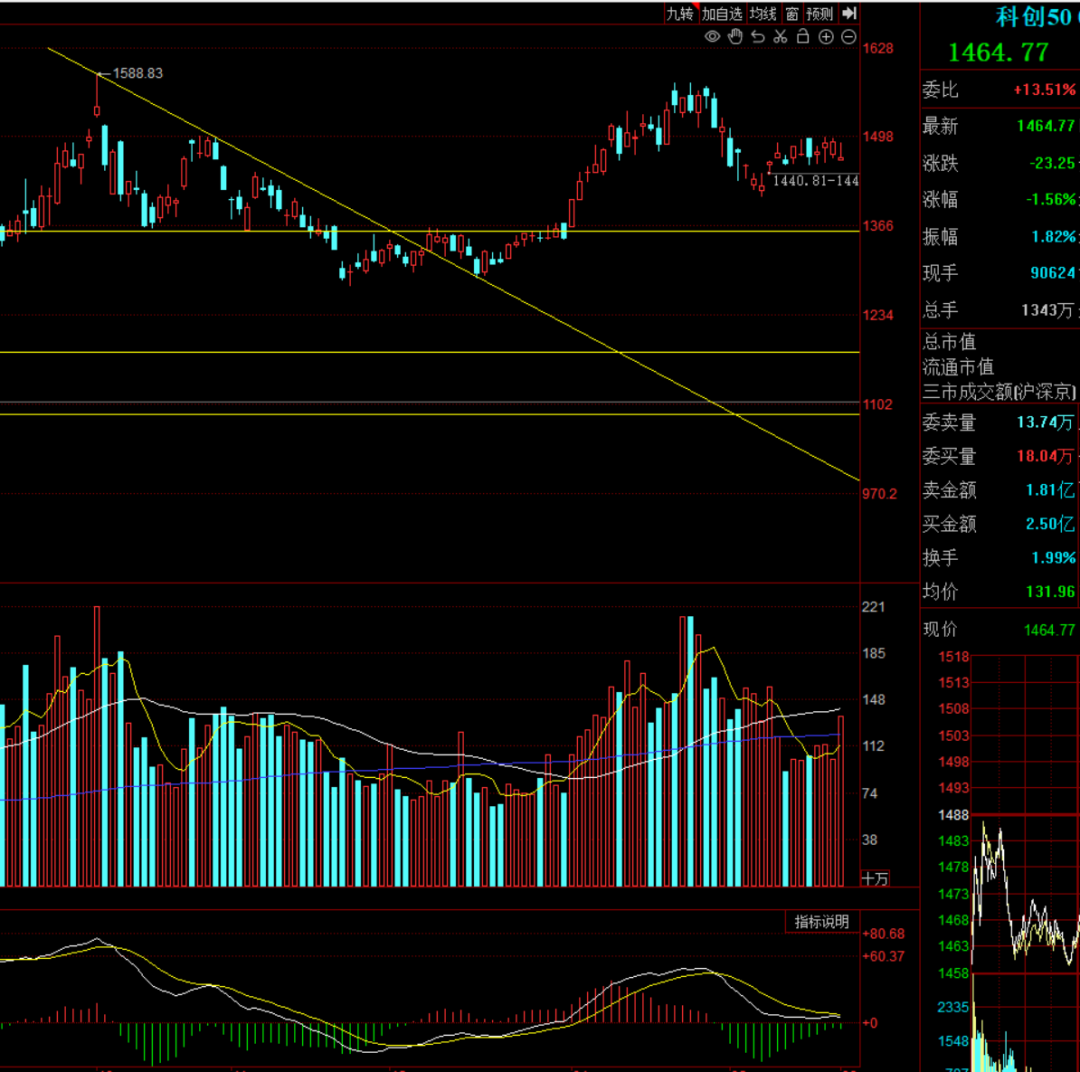Click the 970.2 price axis label

click(880, 494)
